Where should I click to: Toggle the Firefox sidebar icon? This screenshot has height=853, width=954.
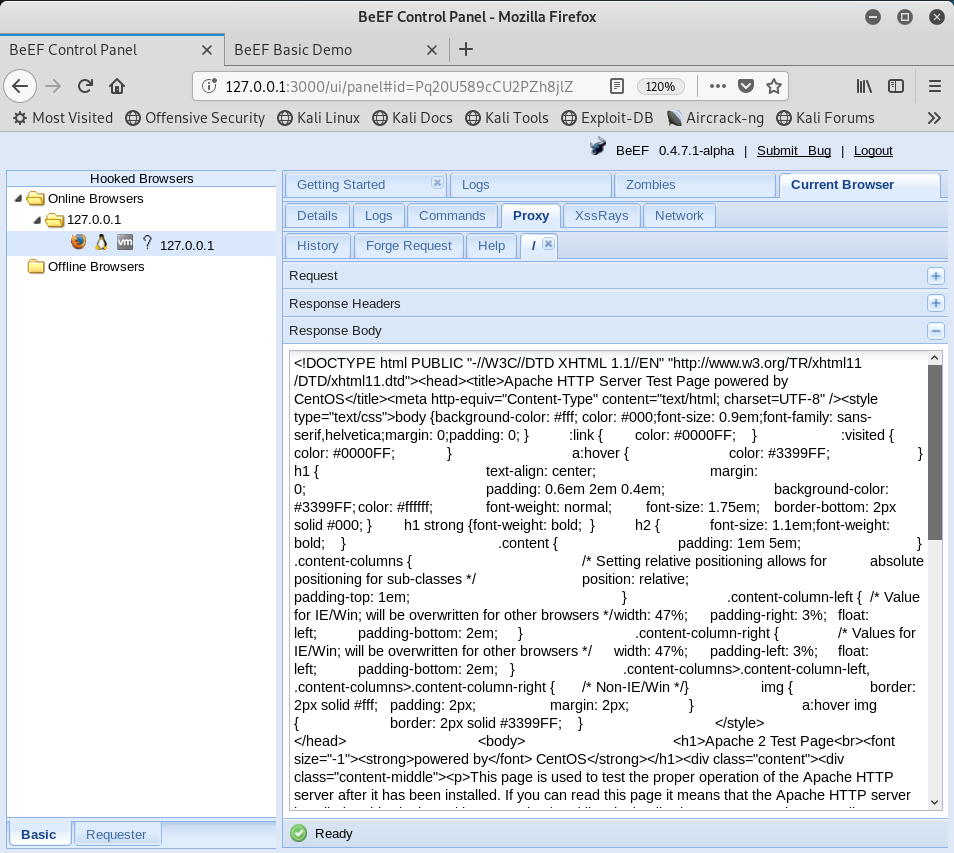pos(896,86)
